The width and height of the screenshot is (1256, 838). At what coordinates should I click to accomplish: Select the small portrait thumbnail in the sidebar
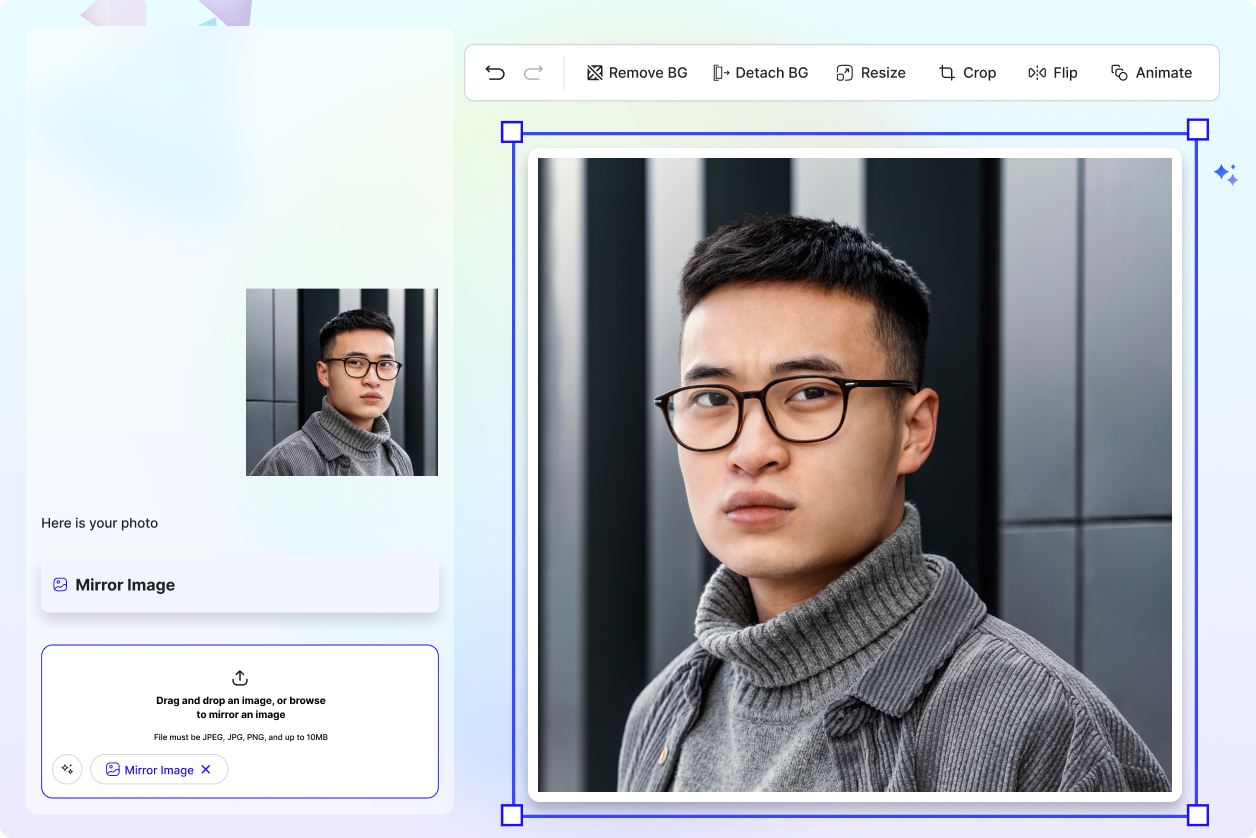coord(341,381)
